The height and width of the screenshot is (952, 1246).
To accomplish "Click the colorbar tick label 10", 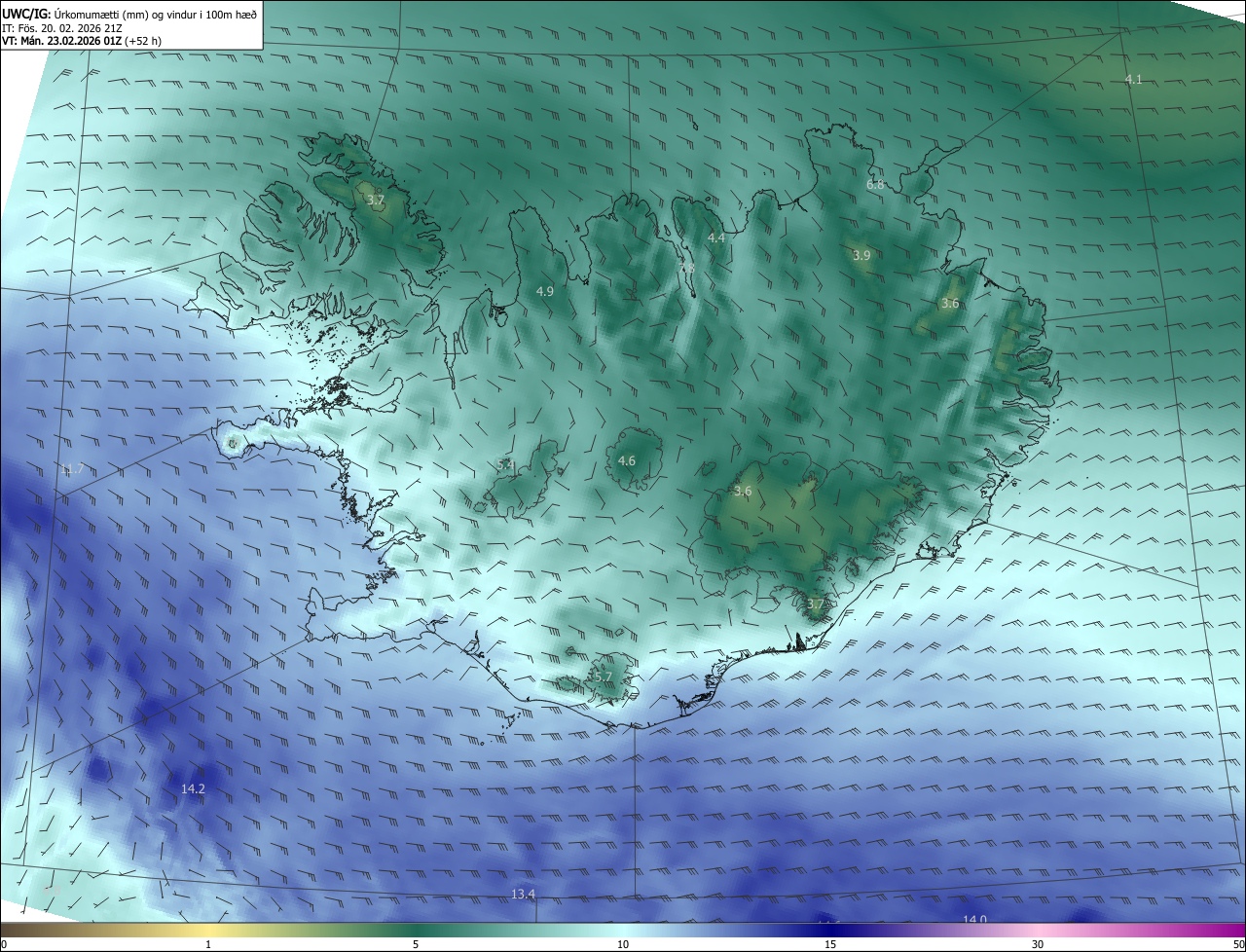I will point(623,944).
